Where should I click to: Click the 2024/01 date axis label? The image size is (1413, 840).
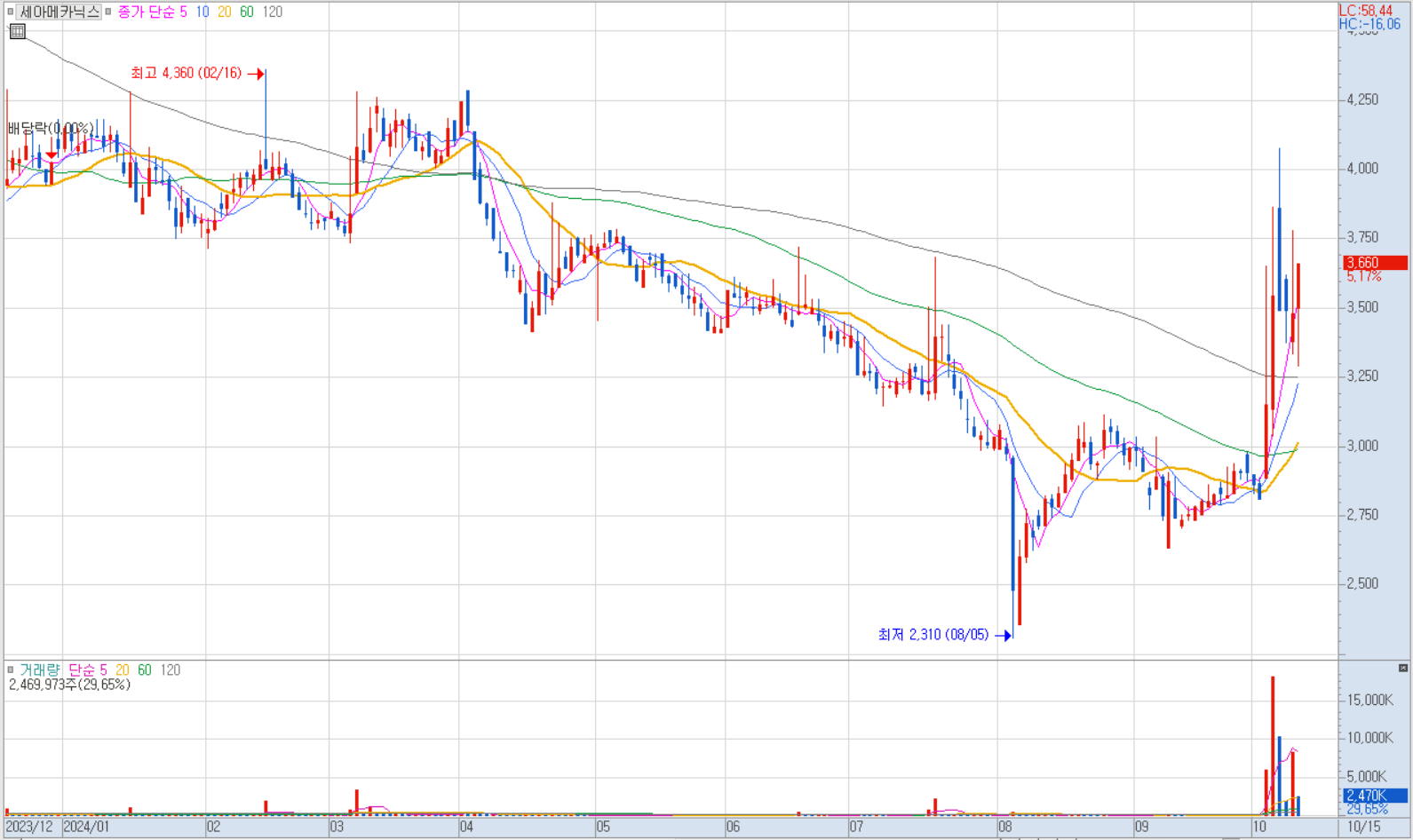pyautogui.click(x=87, y=828)
